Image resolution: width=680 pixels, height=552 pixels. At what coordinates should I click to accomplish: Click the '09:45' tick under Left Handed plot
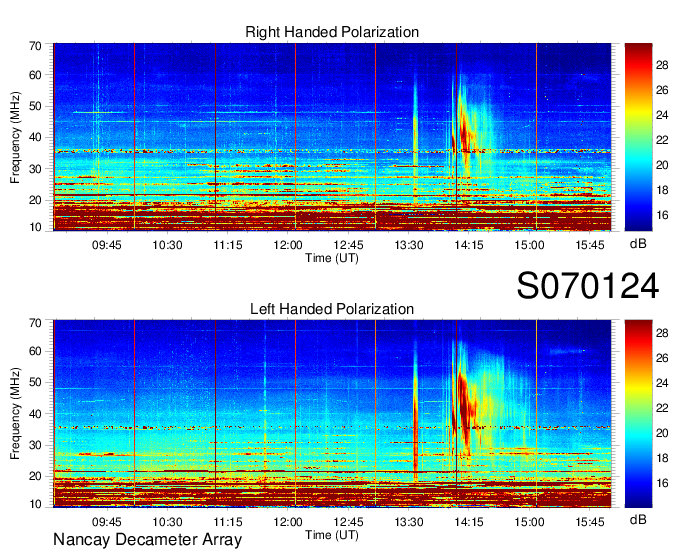point(107,522)
